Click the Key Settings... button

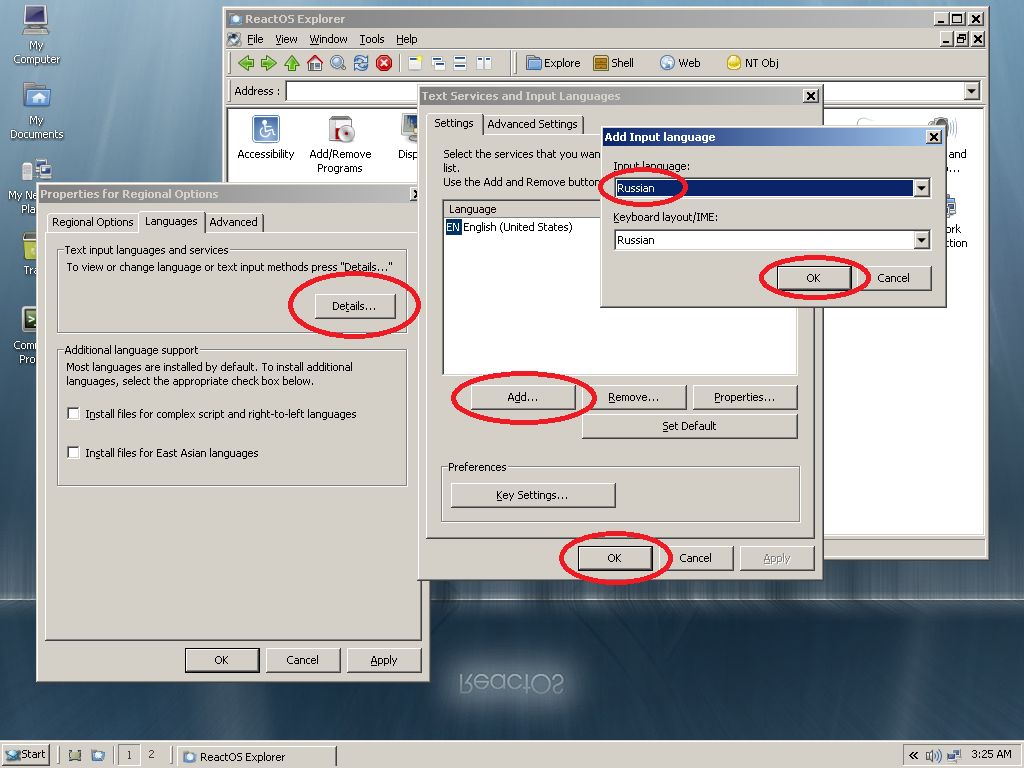point(533,495)
